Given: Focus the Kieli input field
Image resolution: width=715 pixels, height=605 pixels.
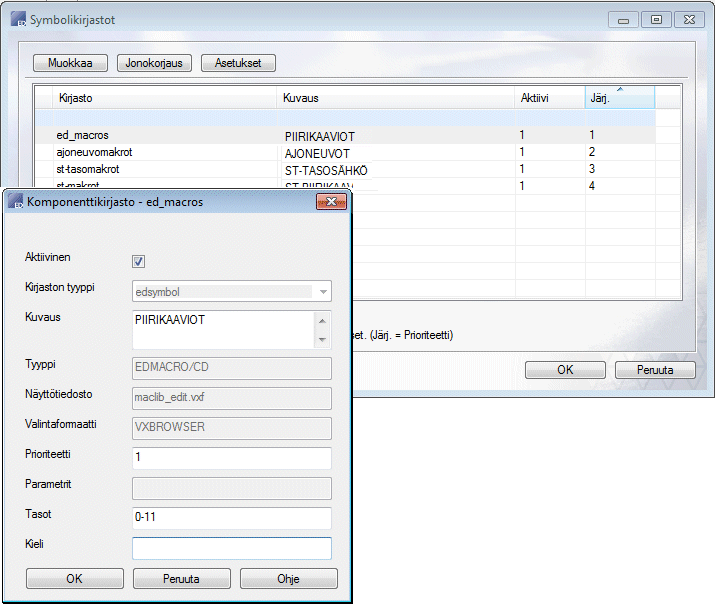Looking at the screenshot, I should [x=231, y=548].
